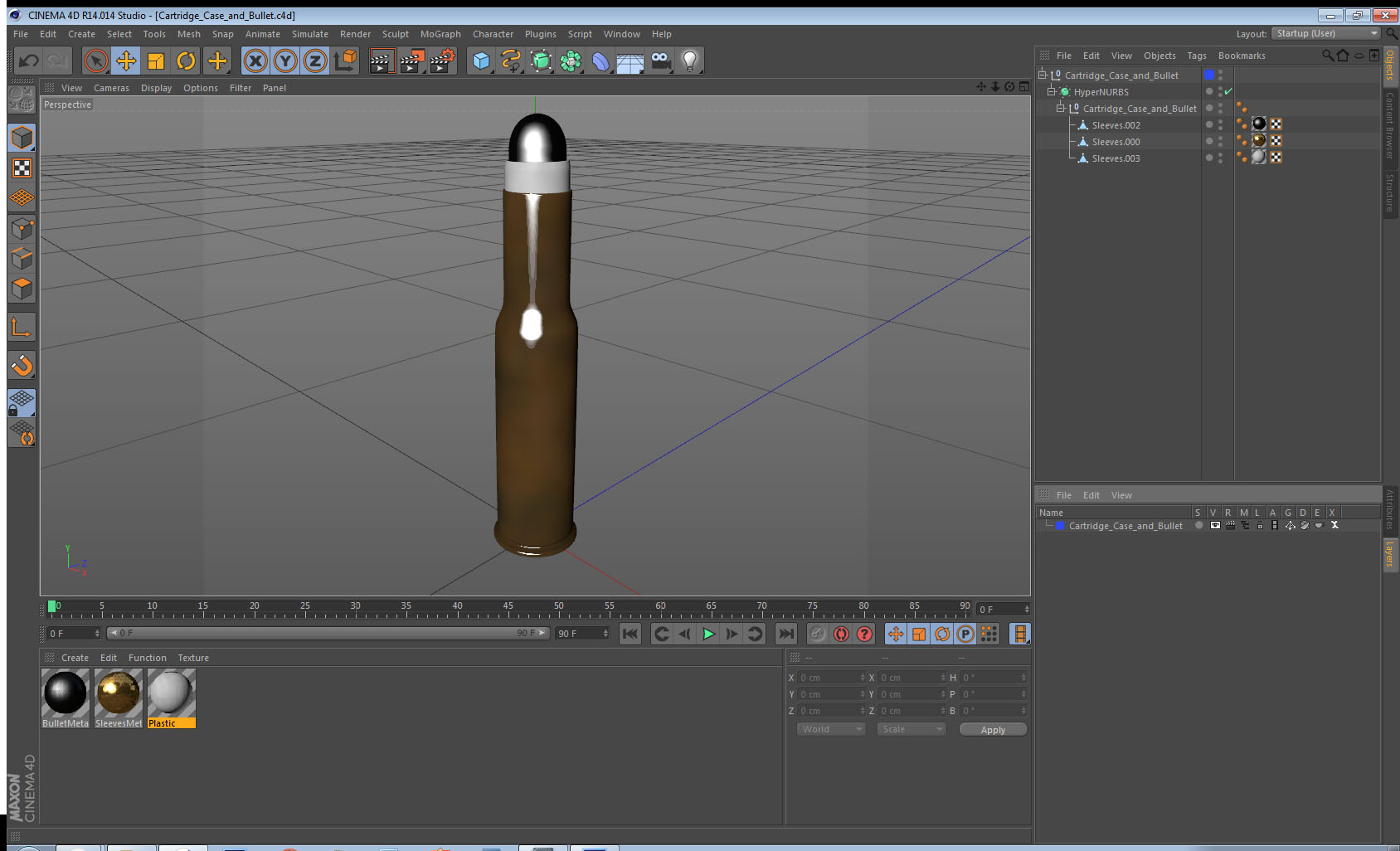The image size is (1400, 851).
Task: Toggle Snap magnet icon
Action: (x=22, y=365)
